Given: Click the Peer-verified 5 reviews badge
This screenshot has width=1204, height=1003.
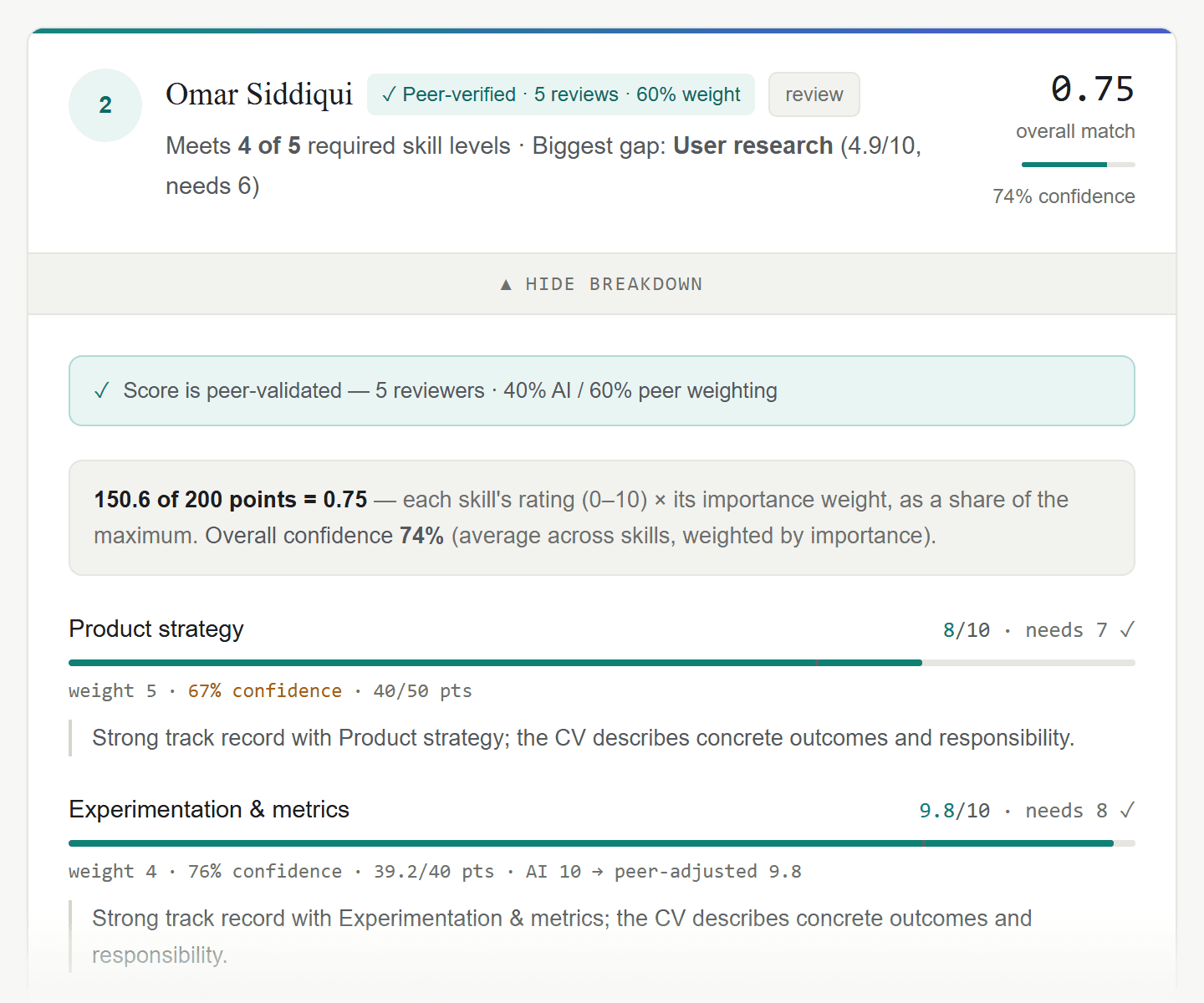Looking at the screenshot, I should pos(560,94).
